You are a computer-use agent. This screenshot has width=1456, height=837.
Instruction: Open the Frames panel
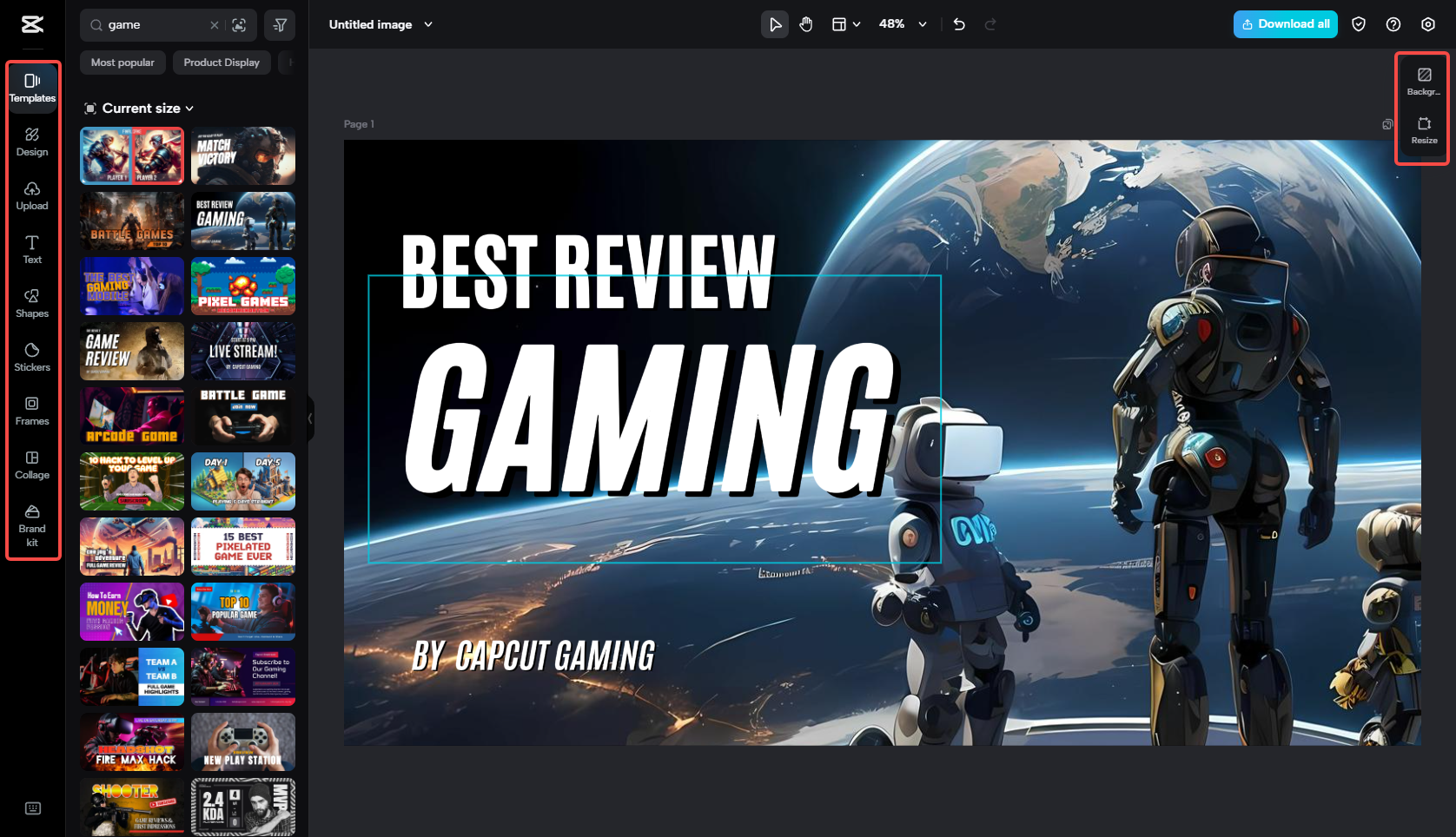pyautogui.click(x=32, y=411)
